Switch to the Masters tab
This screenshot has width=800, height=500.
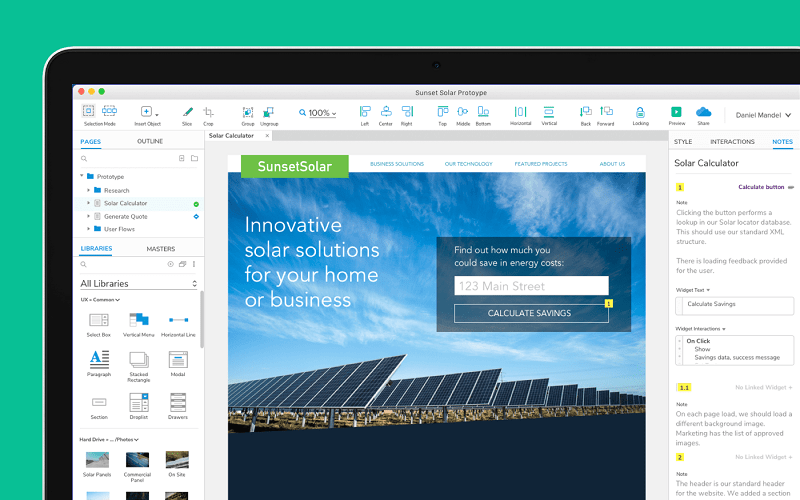(160, 248)
